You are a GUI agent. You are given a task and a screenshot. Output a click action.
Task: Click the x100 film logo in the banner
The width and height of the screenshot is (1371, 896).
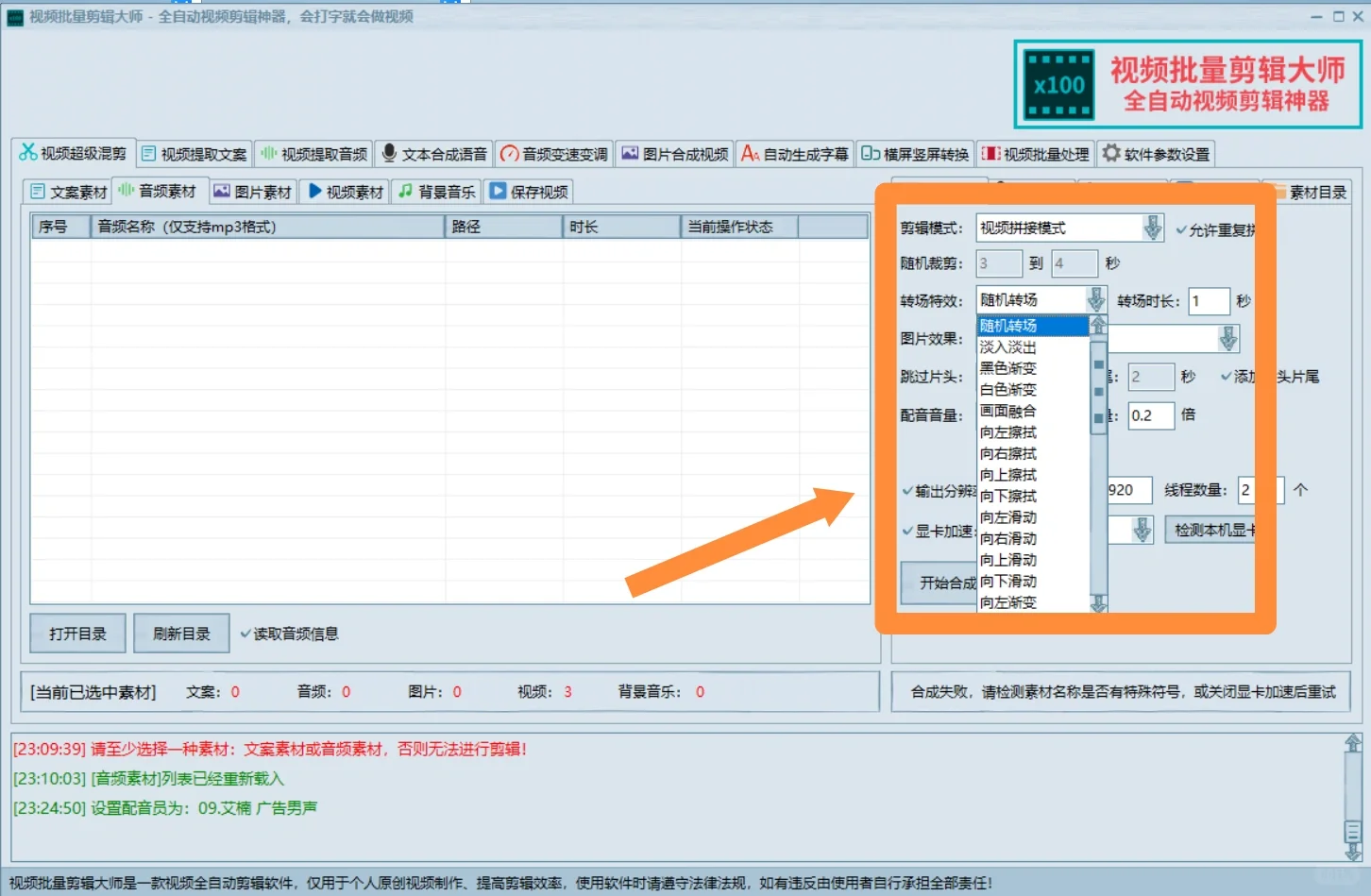tap(1059, 85)
